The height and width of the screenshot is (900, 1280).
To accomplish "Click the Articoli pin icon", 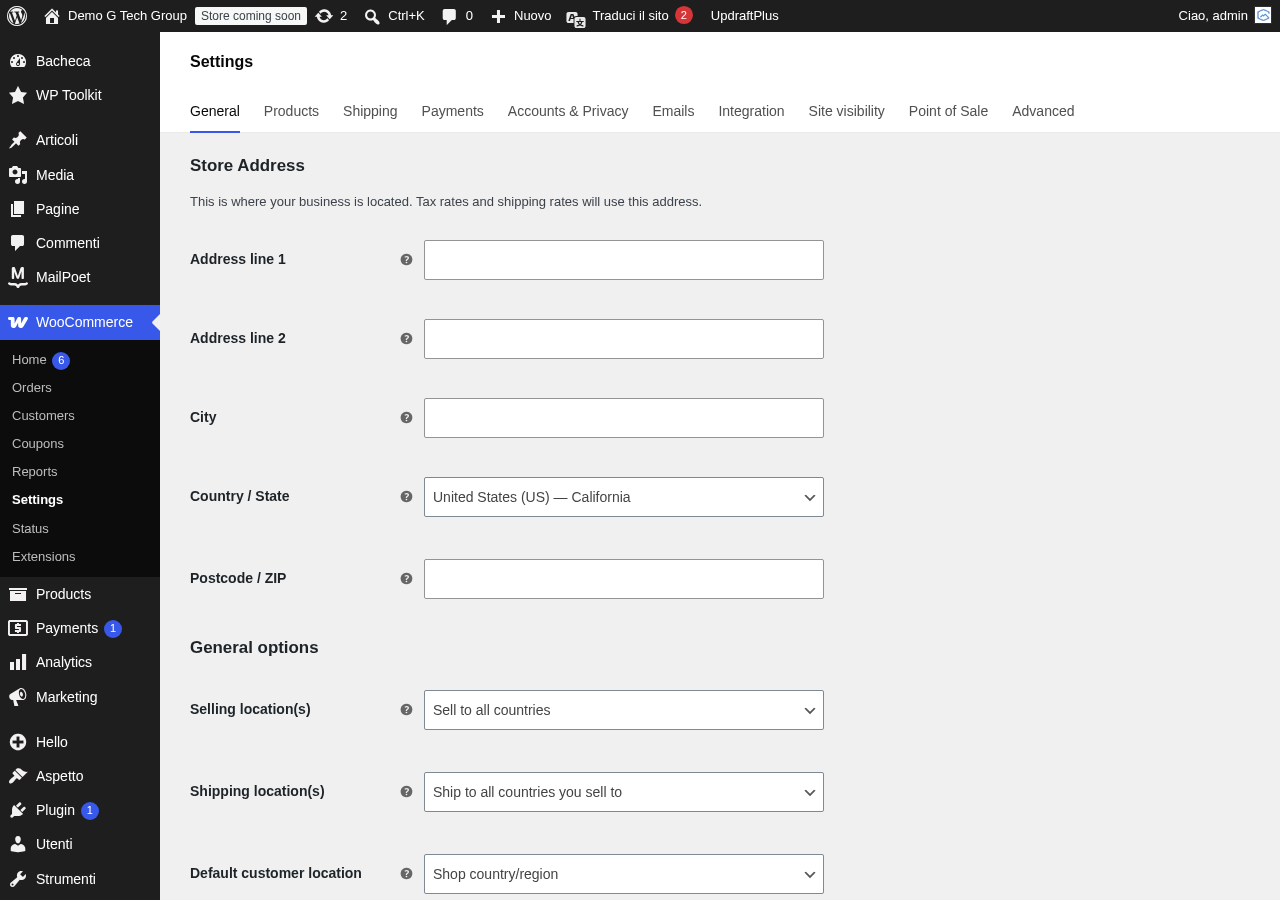I will (x=18, y=140).
